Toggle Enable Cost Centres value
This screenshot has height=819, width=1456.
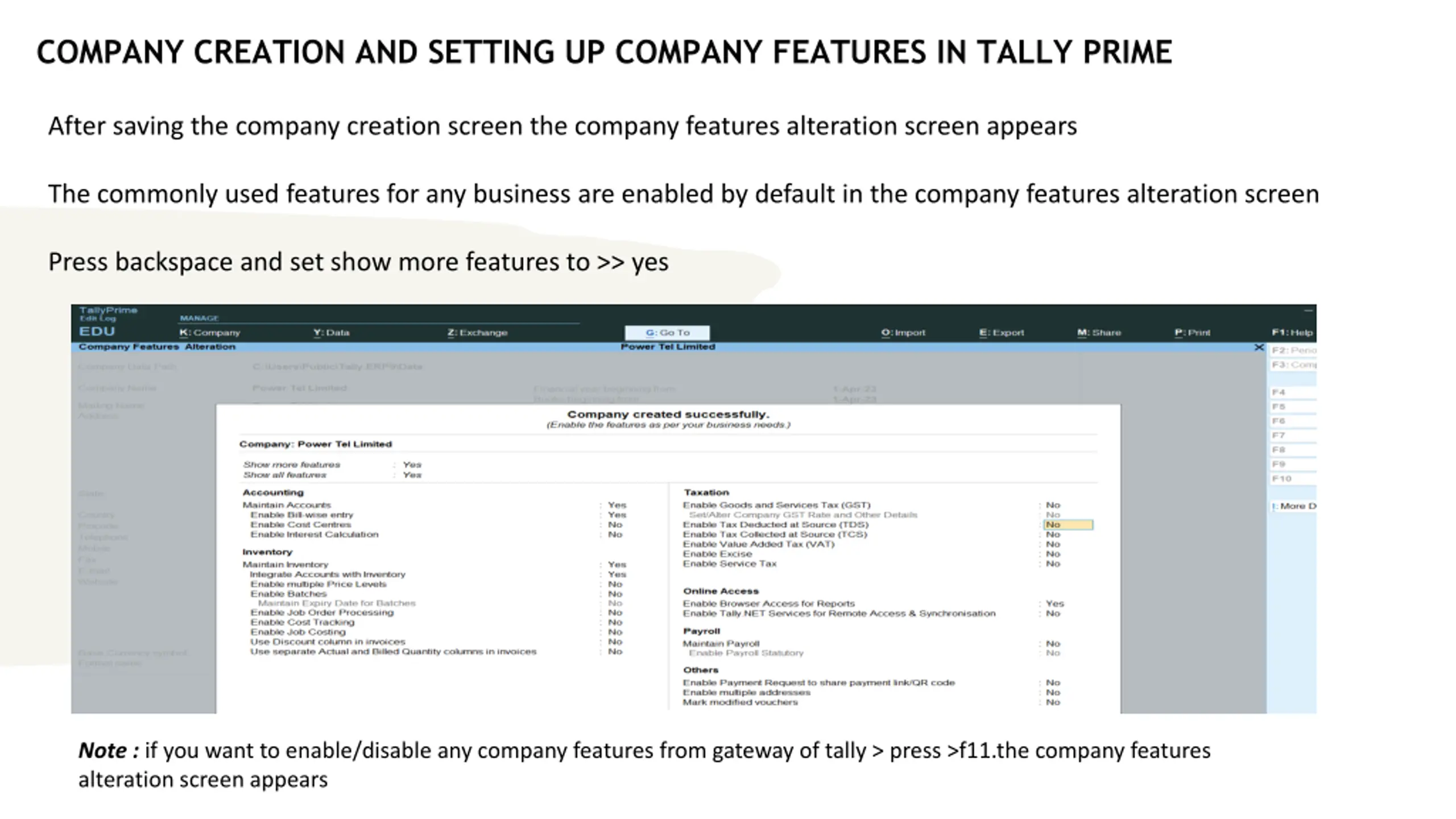tap(615, 524)
